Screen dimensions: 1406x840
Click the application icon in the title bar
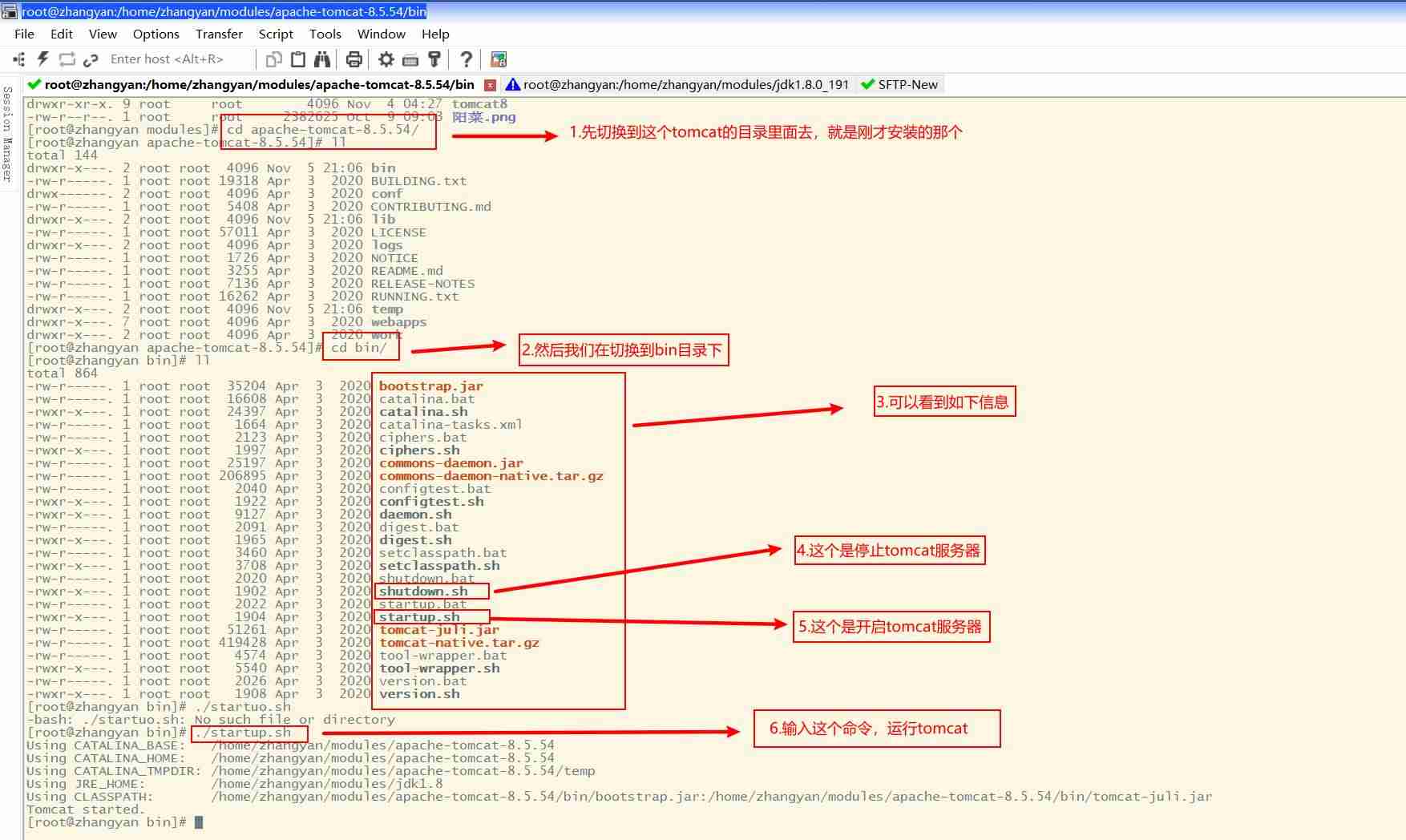pos(10,11)
